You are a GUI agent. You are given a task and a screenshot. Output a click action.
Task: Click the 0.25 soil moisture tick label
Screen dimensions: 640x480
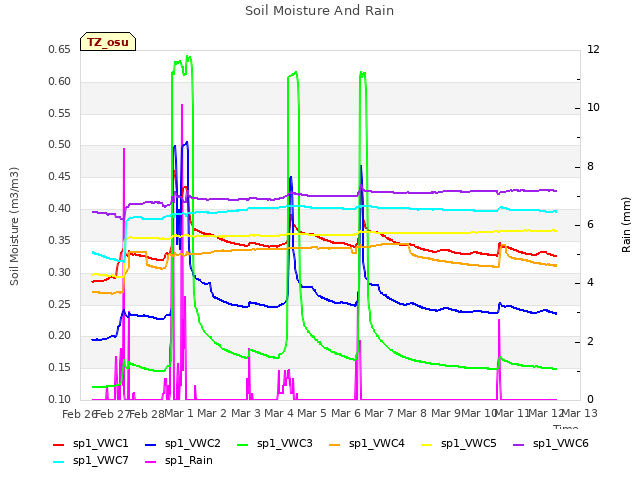(60, 304)
